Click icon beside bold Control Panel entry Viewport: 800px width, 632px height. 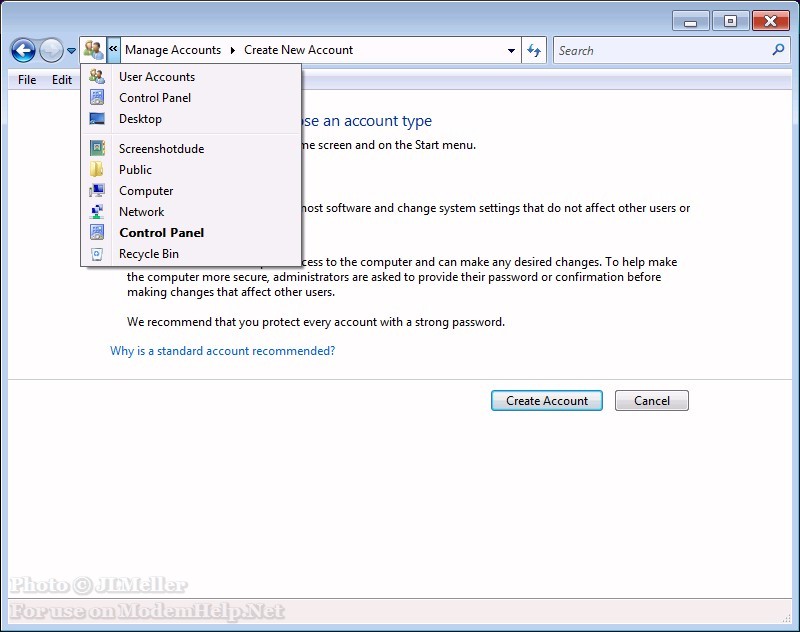[x=96, y=233]
